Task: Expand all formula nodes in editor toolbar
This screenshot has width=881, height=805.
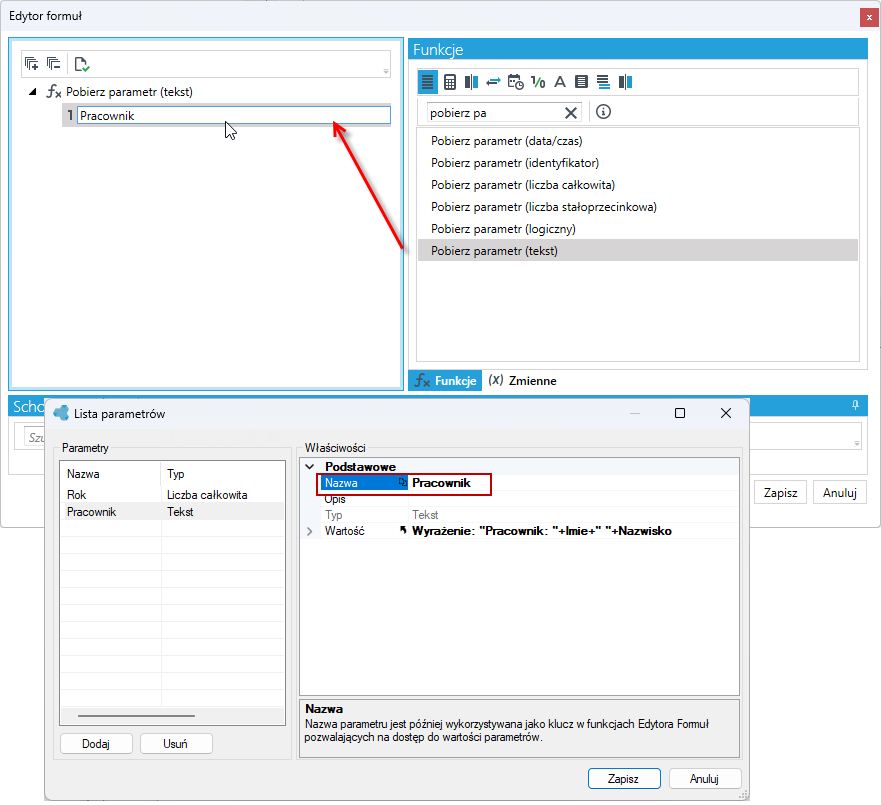Action: (31, 63)
